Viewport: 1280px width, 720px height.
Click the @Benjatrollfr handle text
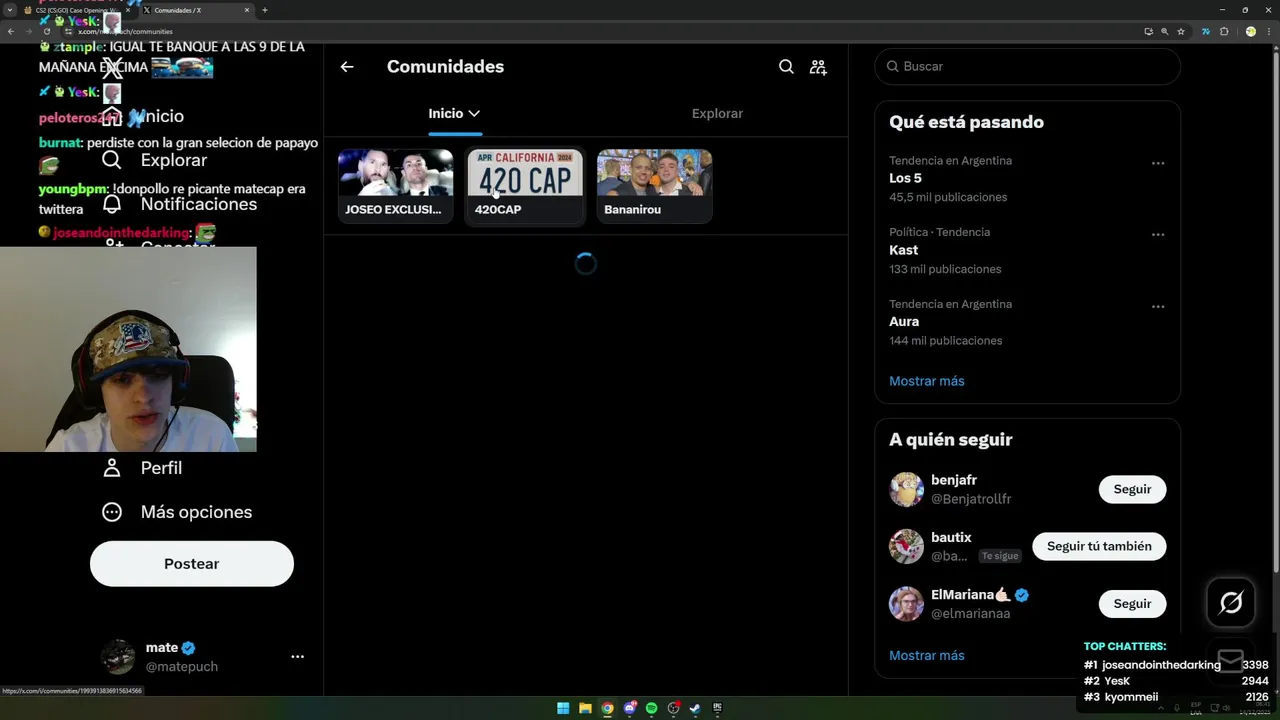coord(971,499)
